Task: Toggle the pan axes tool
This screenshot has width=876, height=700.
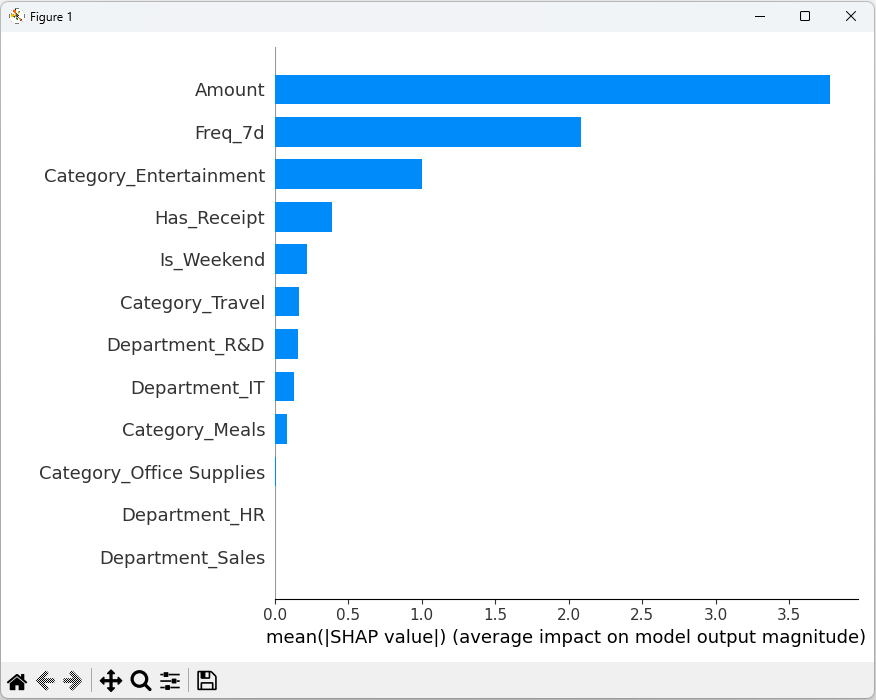Action: tap(110, 681)
